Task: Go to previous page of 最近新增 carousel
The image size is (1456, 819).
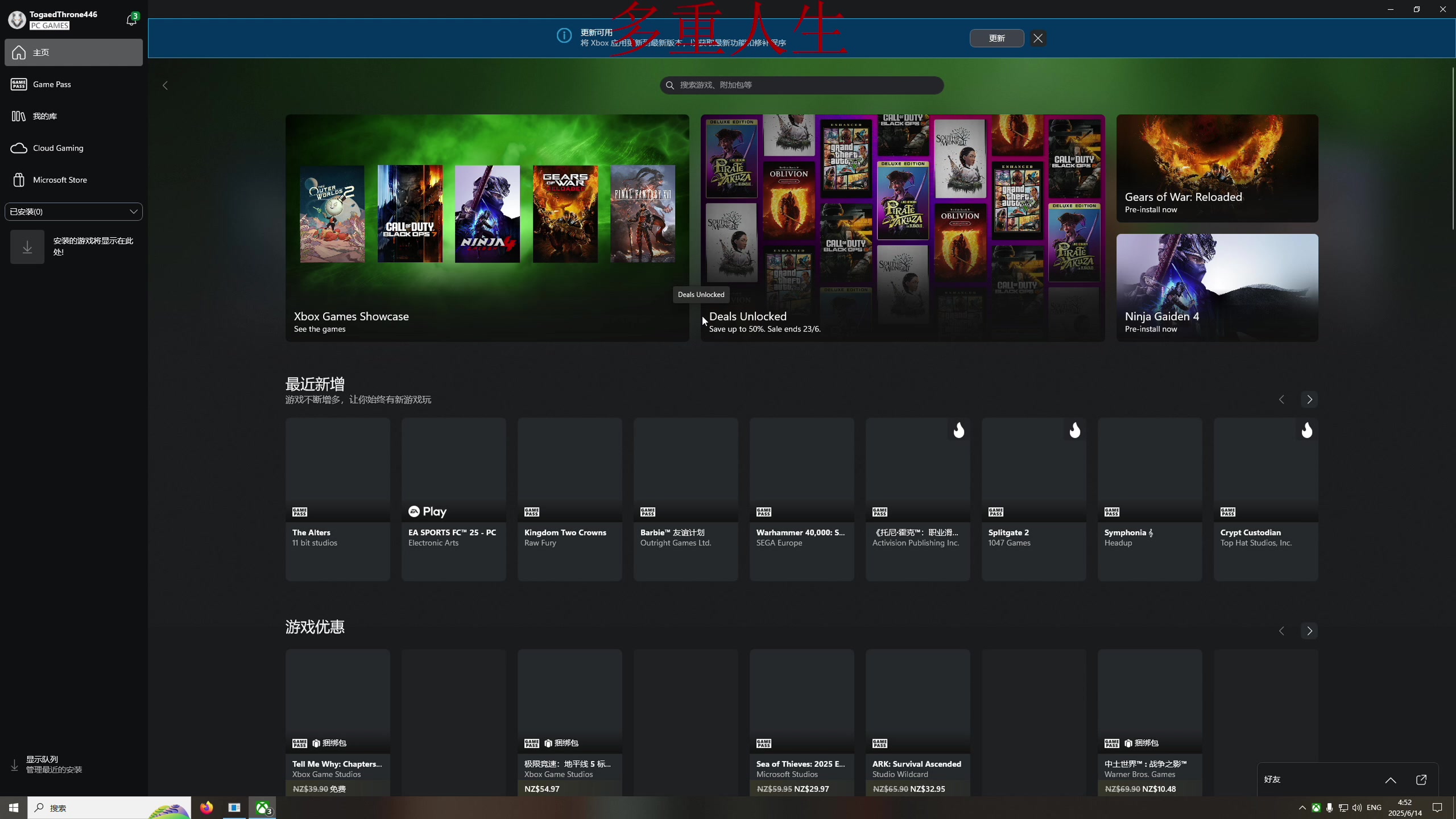Action: [x=1281, y=399]
